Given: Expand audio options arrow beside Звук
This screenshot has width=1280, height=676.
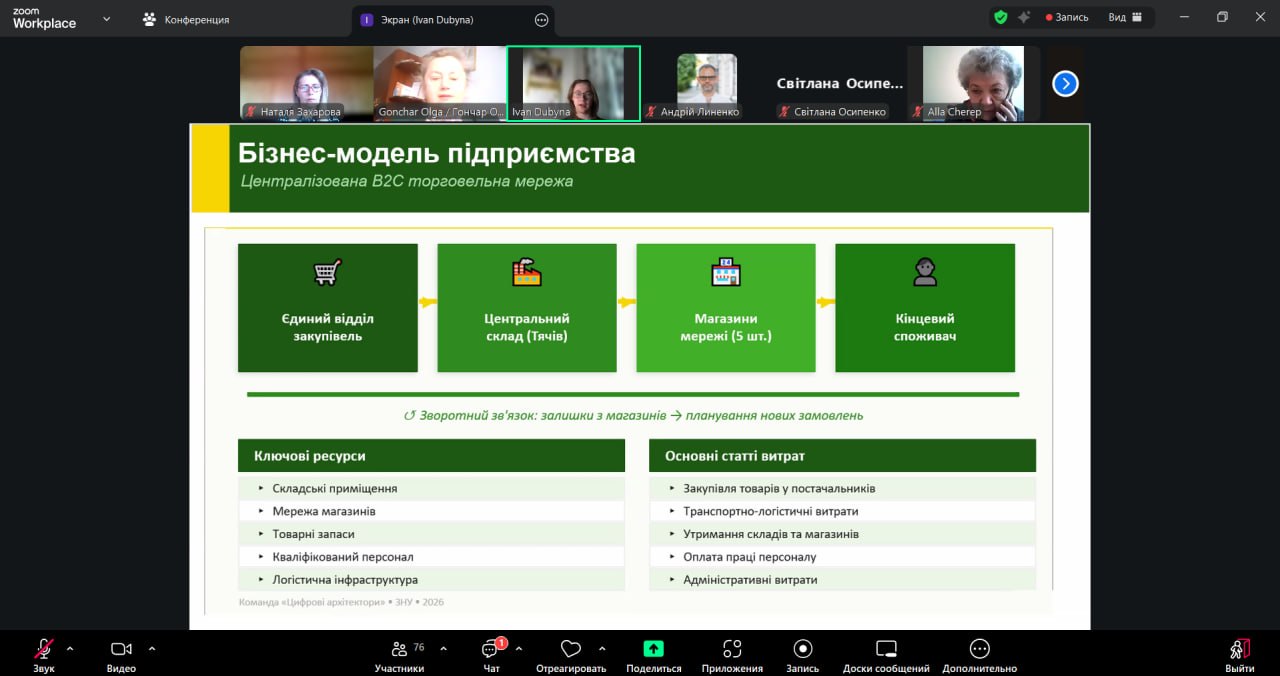Looking at the screenshot, I should [75, 648].
